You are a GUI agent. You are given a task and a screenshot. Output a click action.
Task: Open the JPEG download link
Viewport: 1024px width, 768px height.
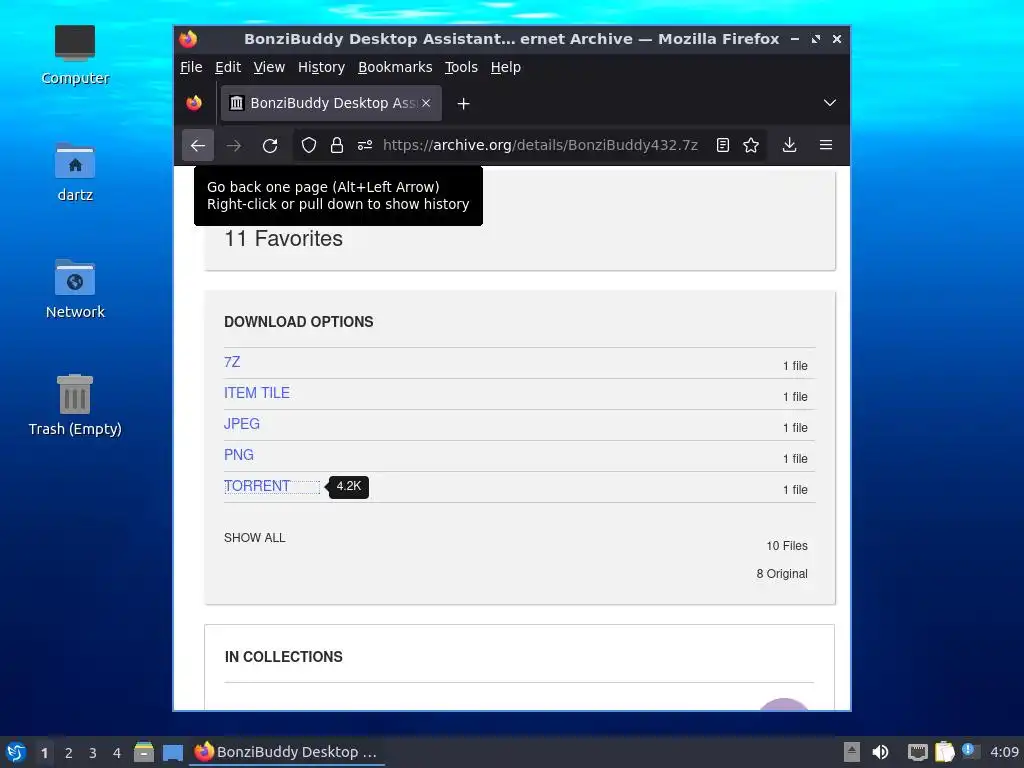coord(242,424)
